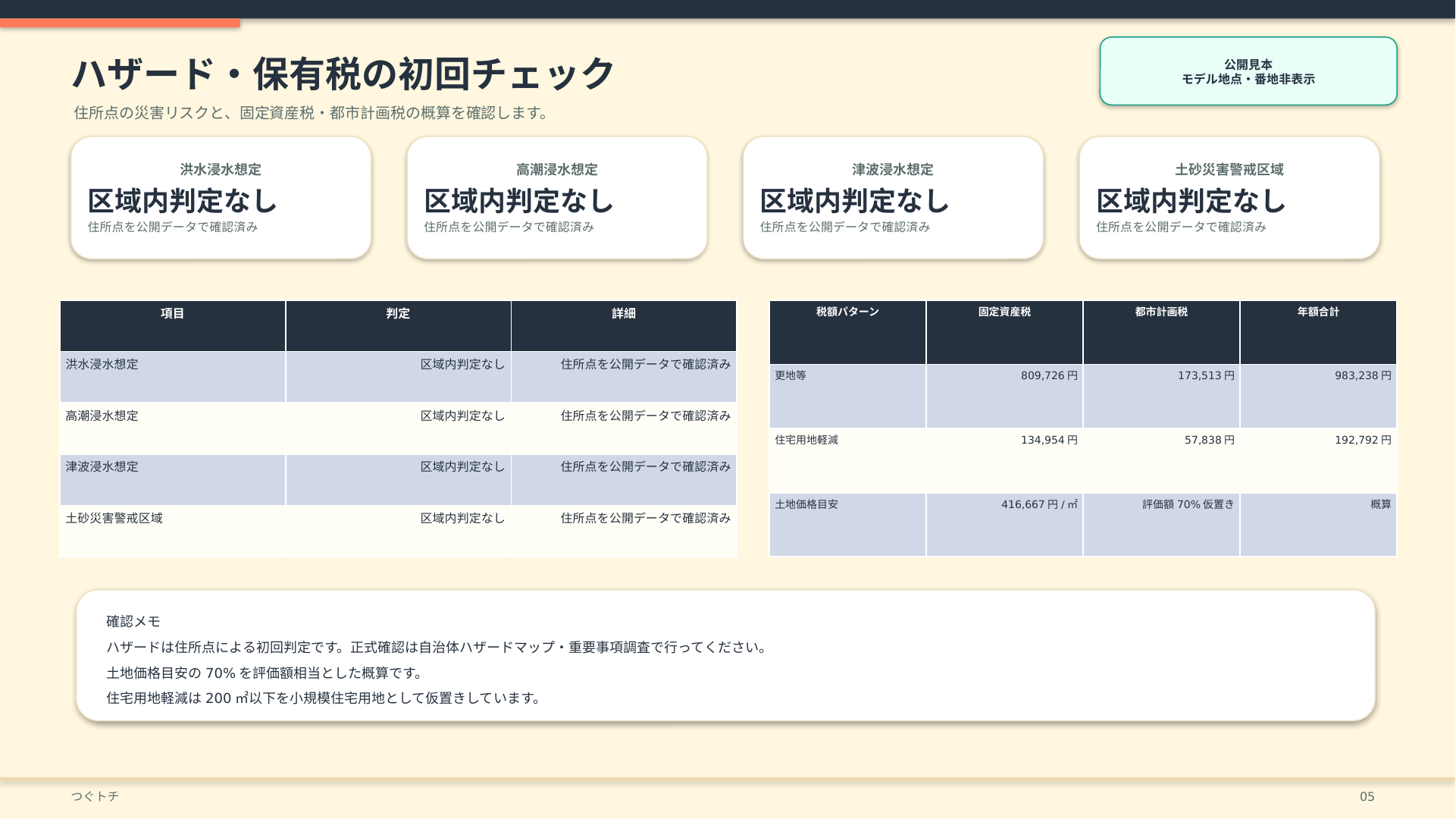Screen dimensions: 1456x819
Task: Click the 項目 column header
Action: click(173, 326)
